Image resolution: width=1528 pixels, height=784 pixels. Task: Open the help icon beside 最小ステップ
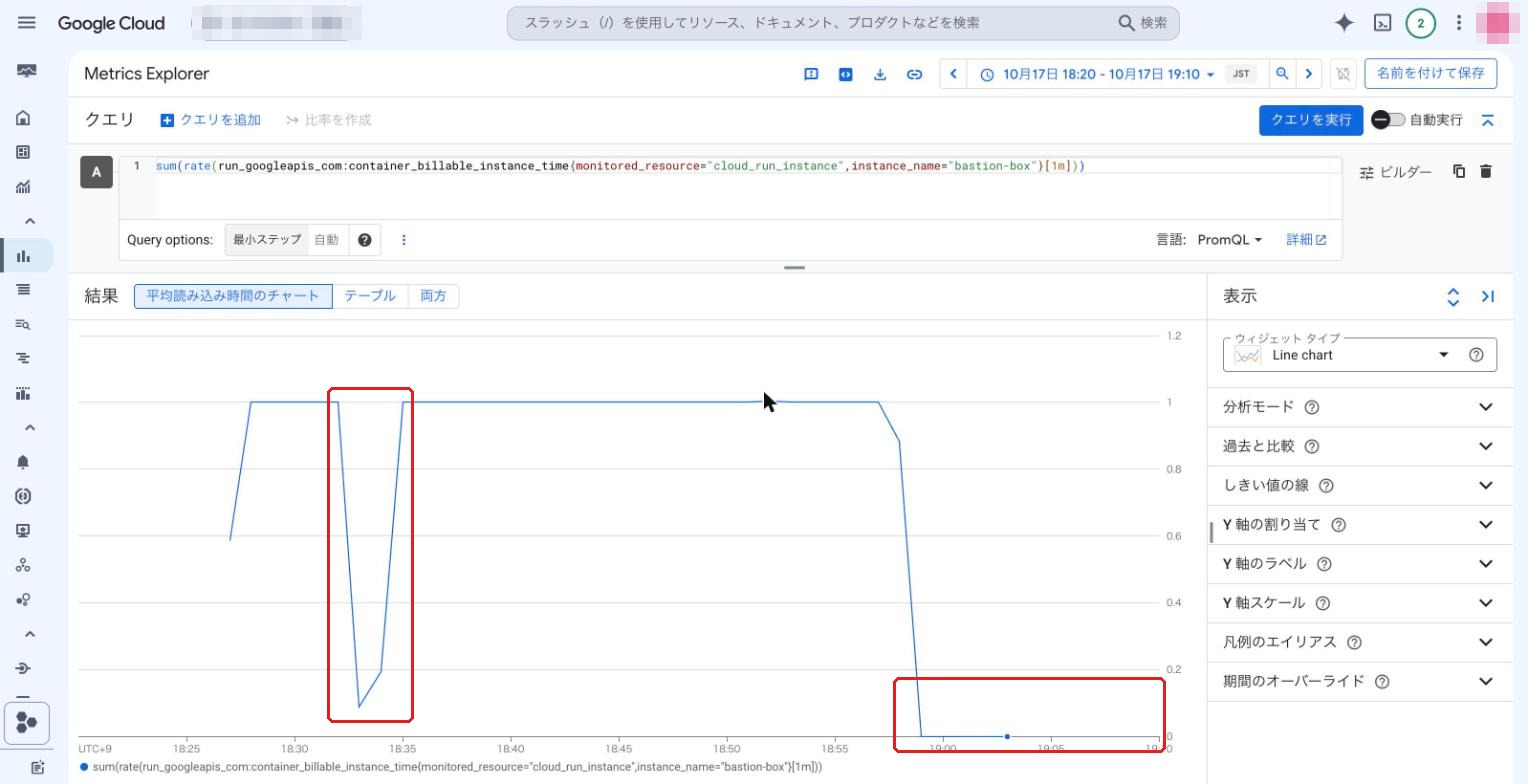tap(364, 240)
